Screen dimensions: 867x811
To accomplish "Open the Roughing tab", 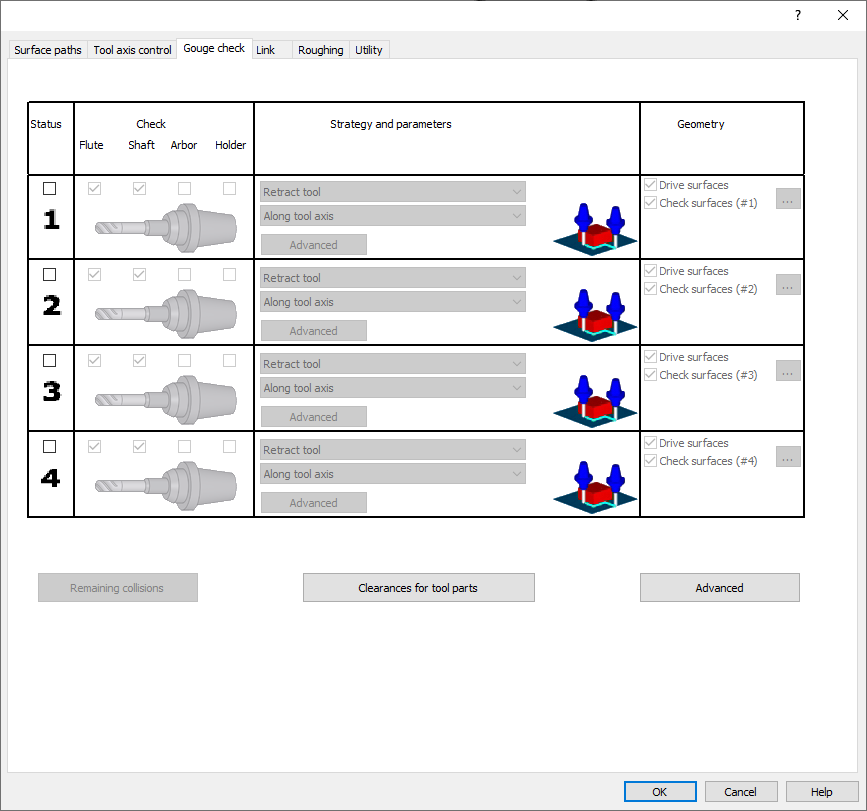I will (x=320, y=50).
